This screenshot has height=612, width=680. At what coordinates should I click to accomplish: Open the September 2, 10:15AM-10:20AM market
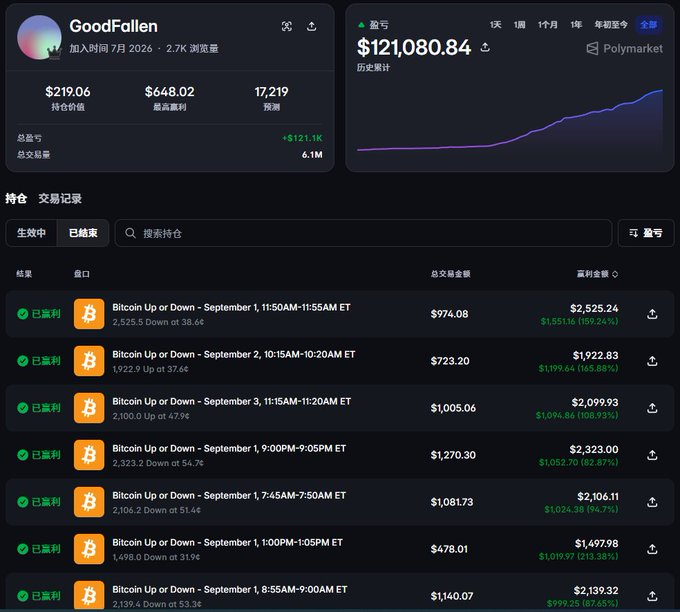[234, 354]
